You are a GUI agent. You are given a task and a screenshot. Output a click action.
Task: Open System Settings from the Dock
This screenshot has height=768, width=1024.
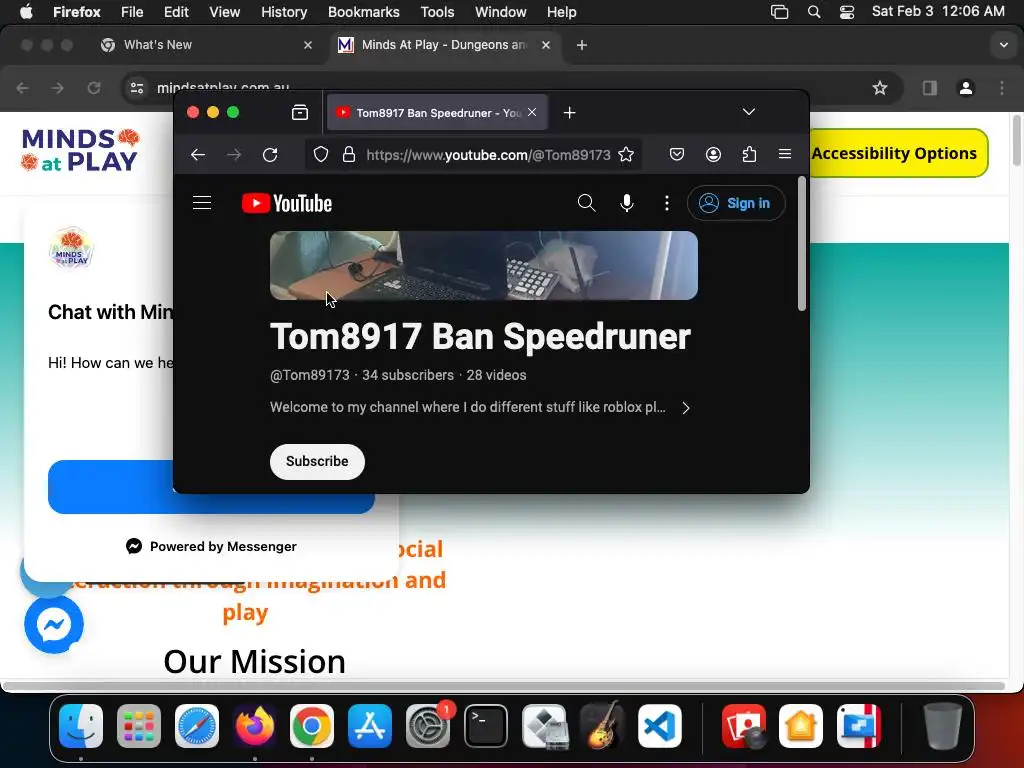click(428, 726)
